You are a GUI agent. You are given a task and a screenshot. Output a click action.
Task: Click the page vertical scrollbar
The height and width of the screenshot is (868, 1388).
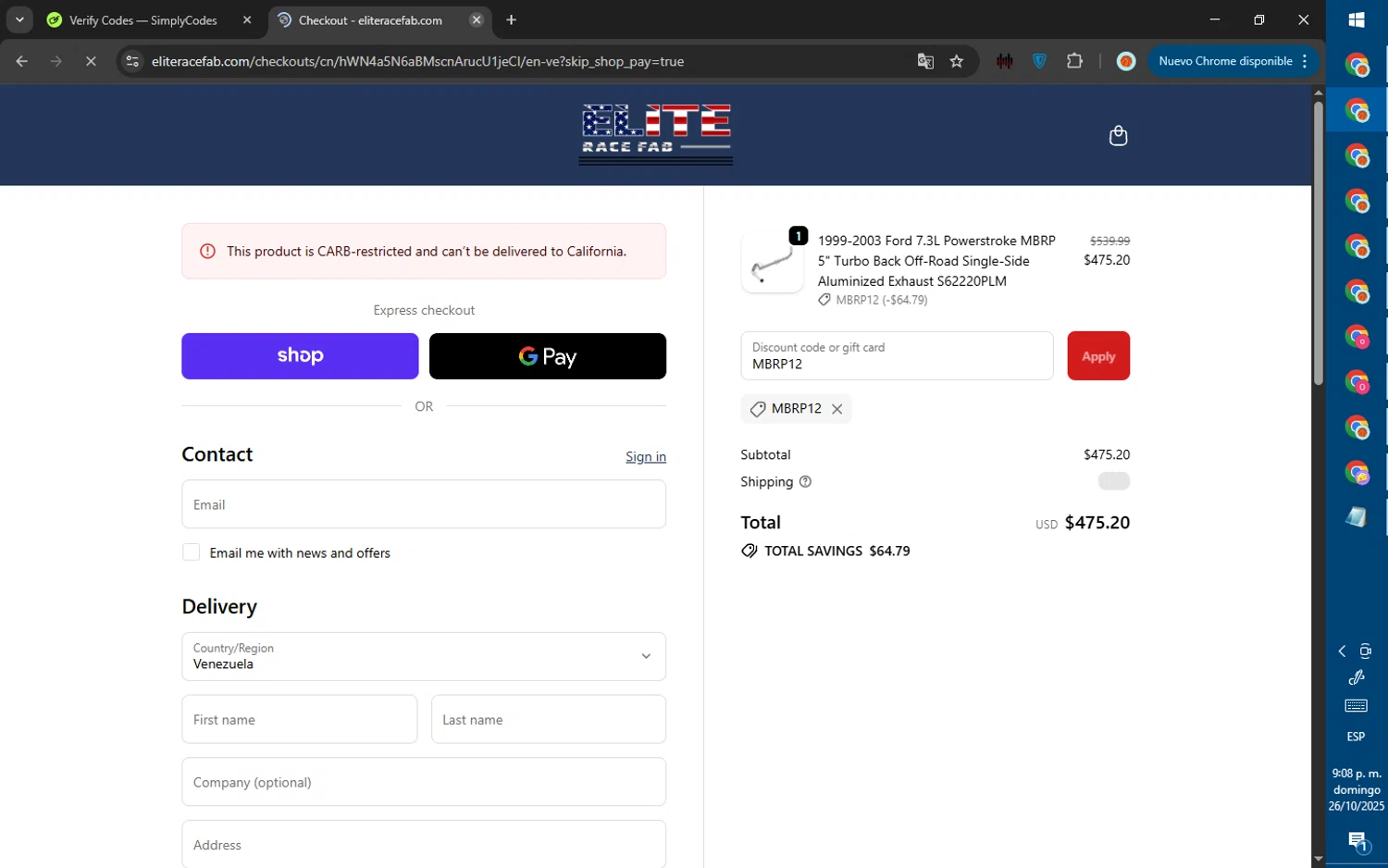pos(1318,242)
